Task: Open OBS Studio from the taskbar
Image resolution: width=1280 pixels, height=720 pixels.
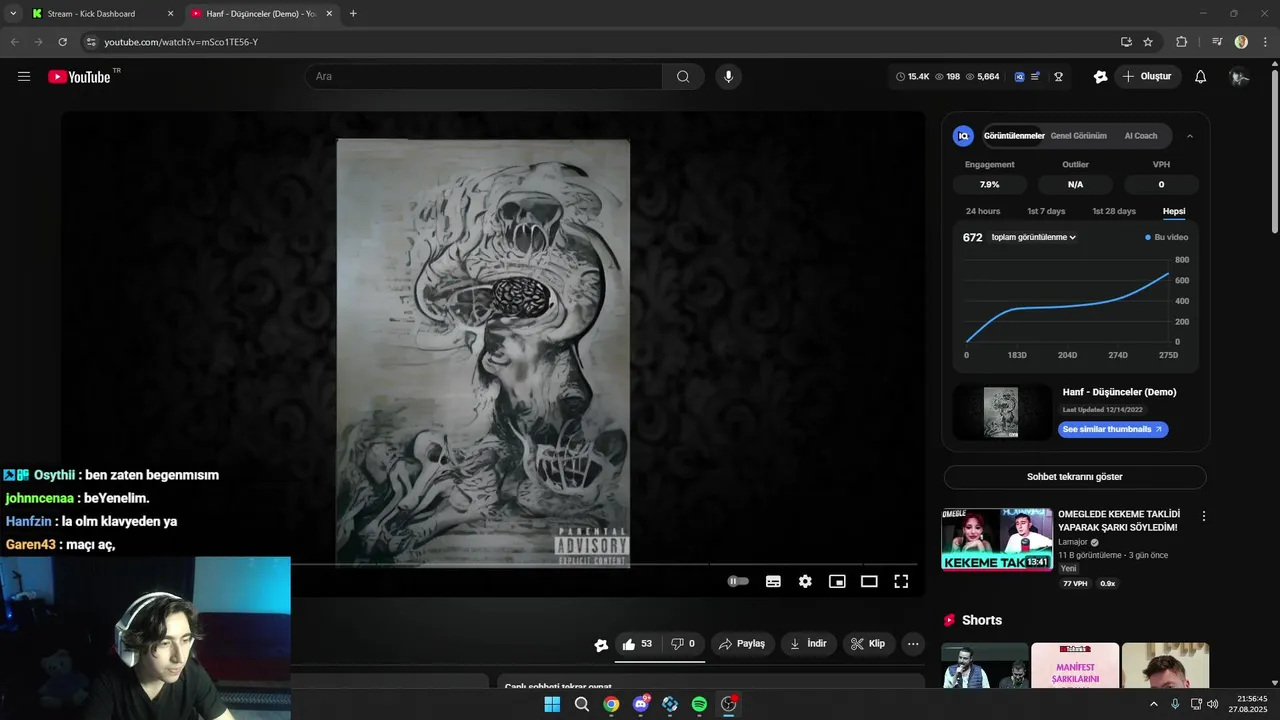Action: (729, 704)
